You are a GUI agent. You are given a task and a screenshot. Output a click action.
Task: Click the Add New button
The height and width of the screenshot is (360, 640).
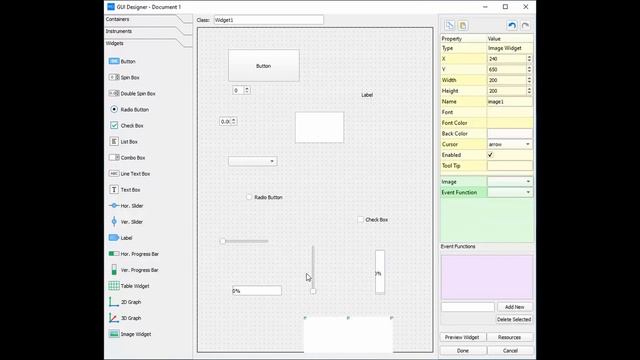click(x=514, y=307)
